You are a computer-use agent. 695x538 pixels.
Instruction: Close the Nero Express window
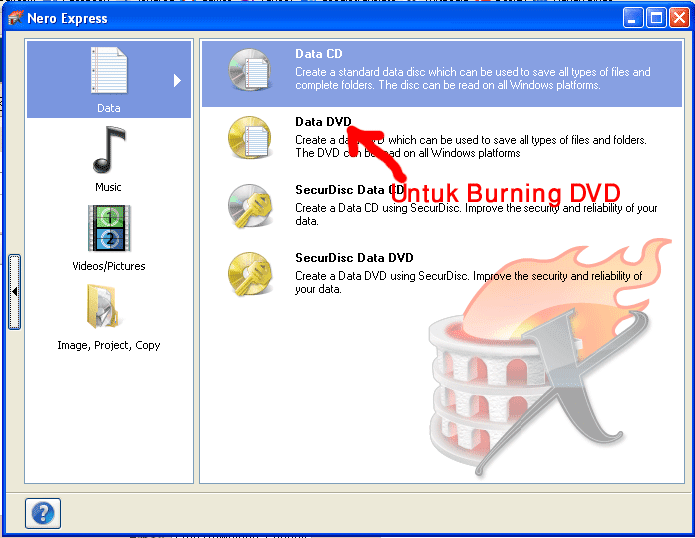point(679,18)
